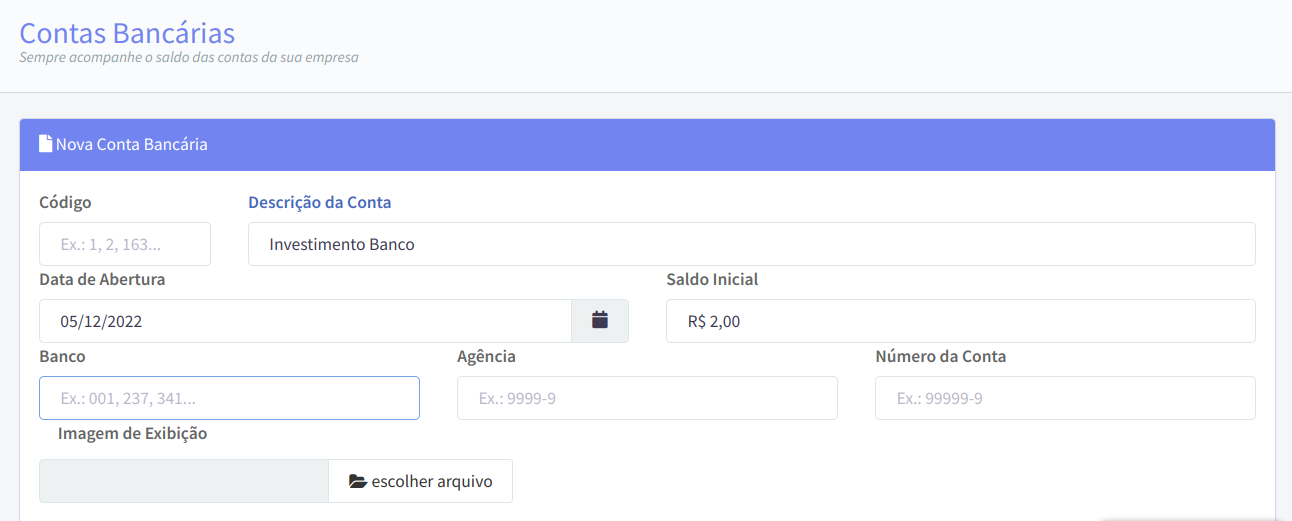1292x521 pixels.
Task: Click the Descrição da Conta label
Action: pyautogui.click(x=320, y=202)
